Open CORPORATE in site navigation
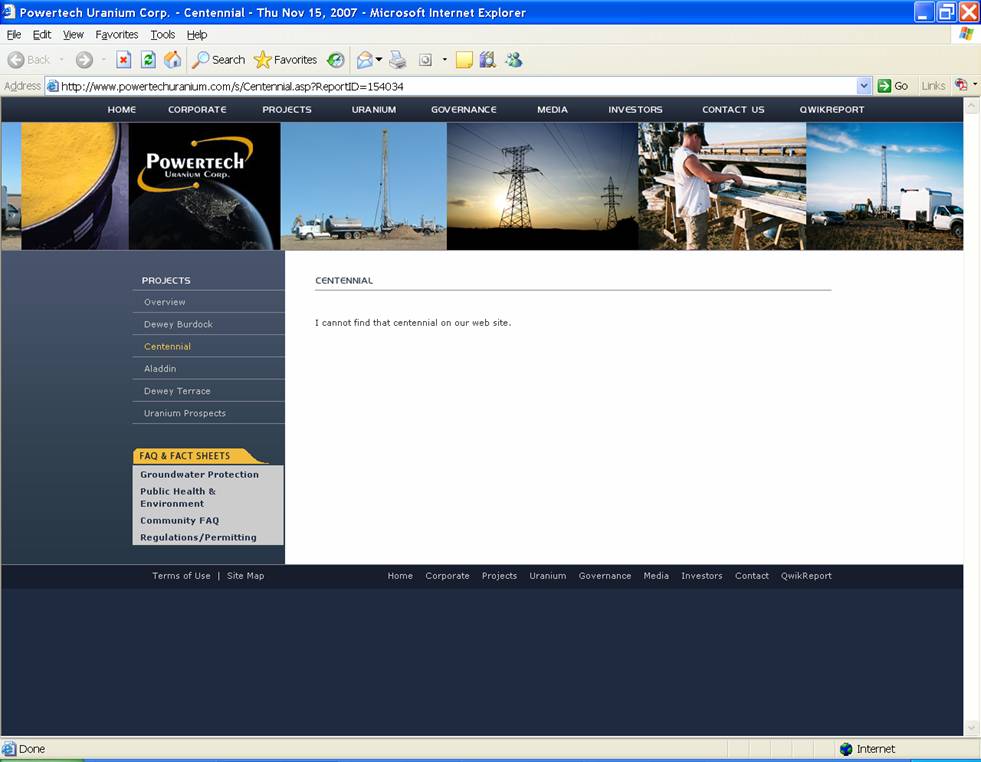The image size is (981, 762). coord(197,109)
